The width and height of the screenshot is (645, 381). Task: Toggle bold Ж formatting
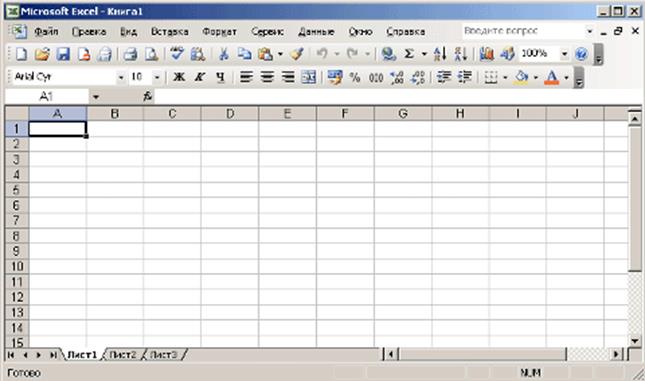pyautogui.click(x=179, y=77)
